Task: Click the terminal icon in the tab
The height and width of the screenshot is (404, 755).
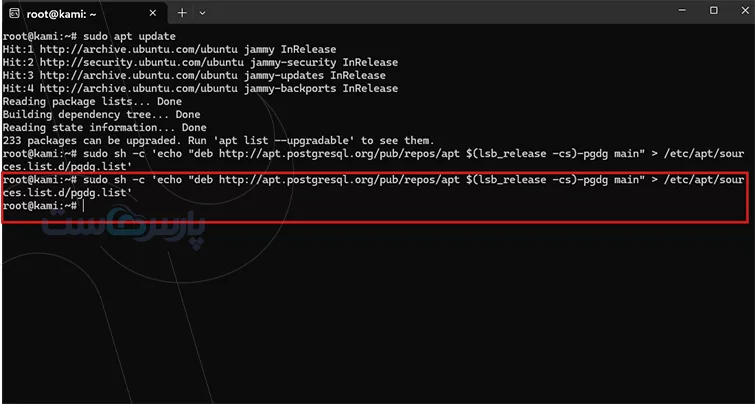Action: click(x=14, y=13)
